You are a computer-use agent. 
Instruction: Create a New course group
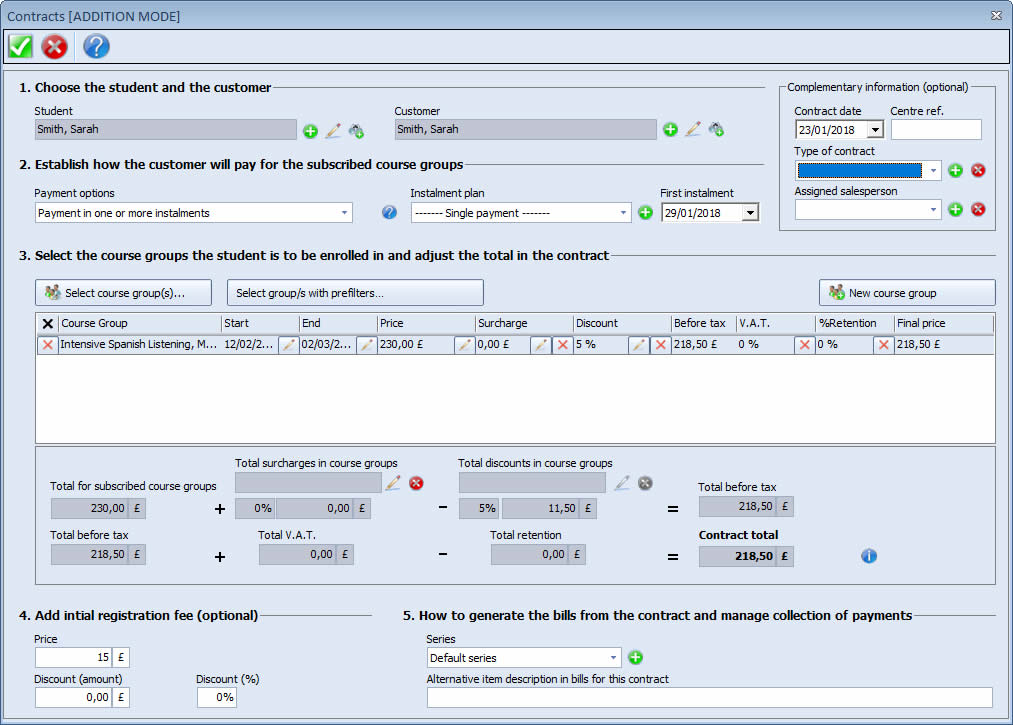pos(907,293)
